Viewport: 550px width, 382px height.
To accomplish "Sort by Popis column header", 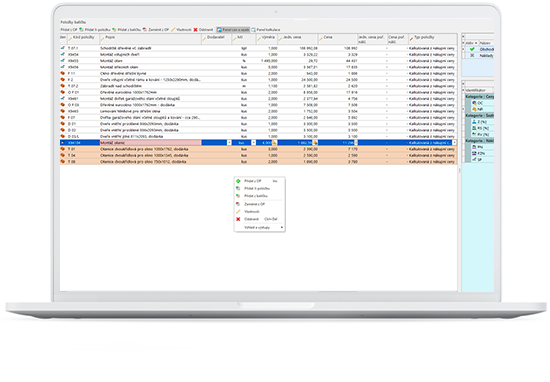I will [150, 39].
